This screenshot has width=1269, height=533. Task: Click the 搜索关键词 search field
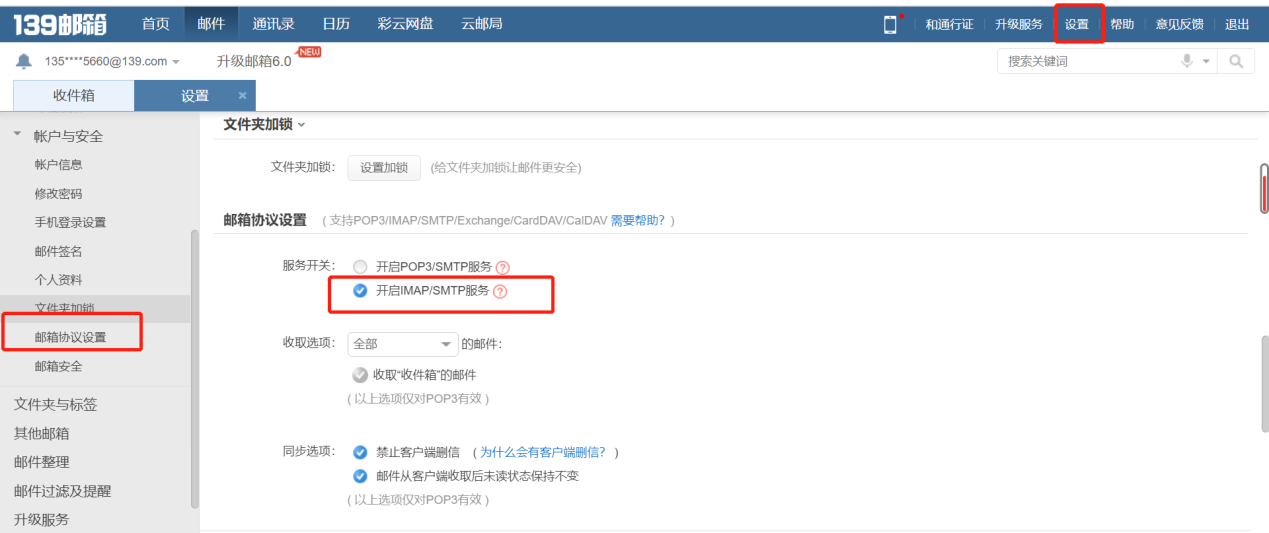point(1088,61)
